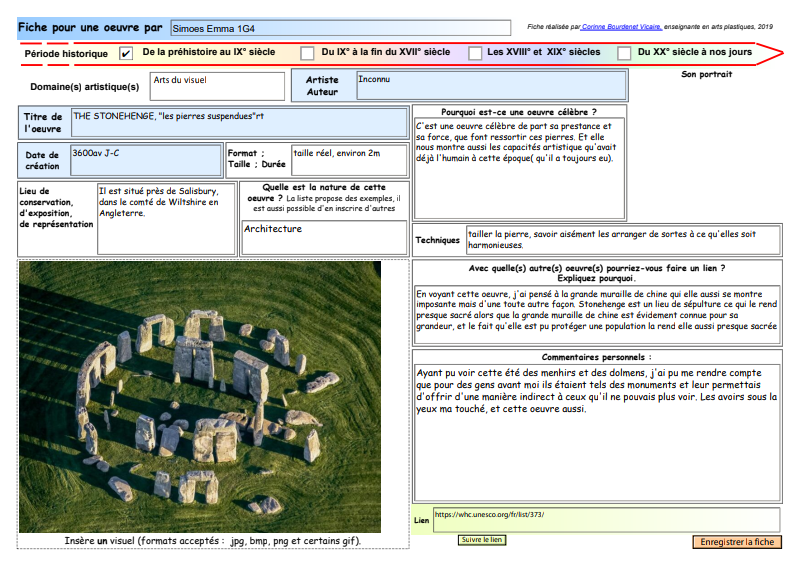Click the Pourquoi oeuvre célèbre text area
This screenshot has height=566, width=800.
pyautogui.click(x=519, y=168)
